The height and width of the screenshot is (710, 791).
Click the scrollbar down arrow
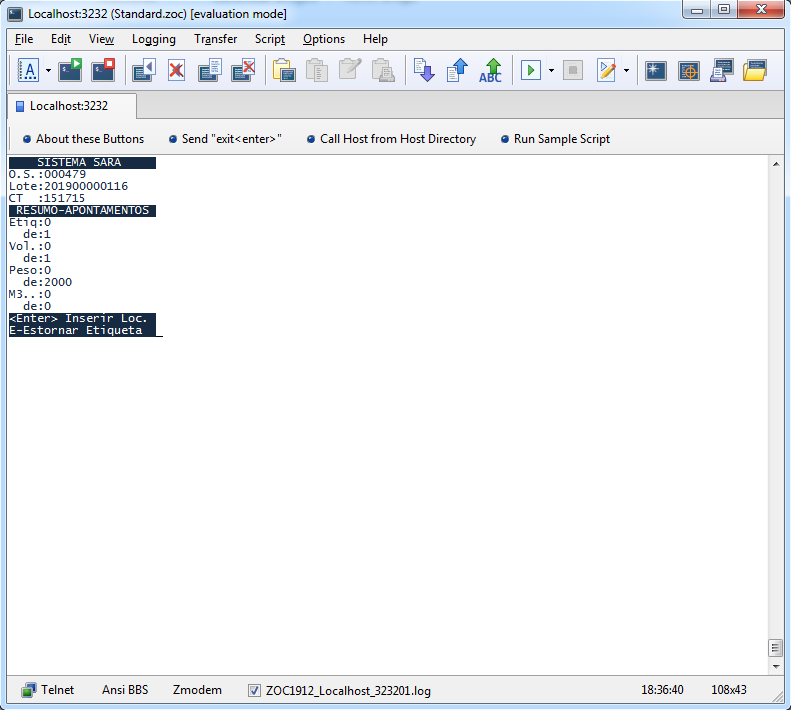[x=776, y=667]
